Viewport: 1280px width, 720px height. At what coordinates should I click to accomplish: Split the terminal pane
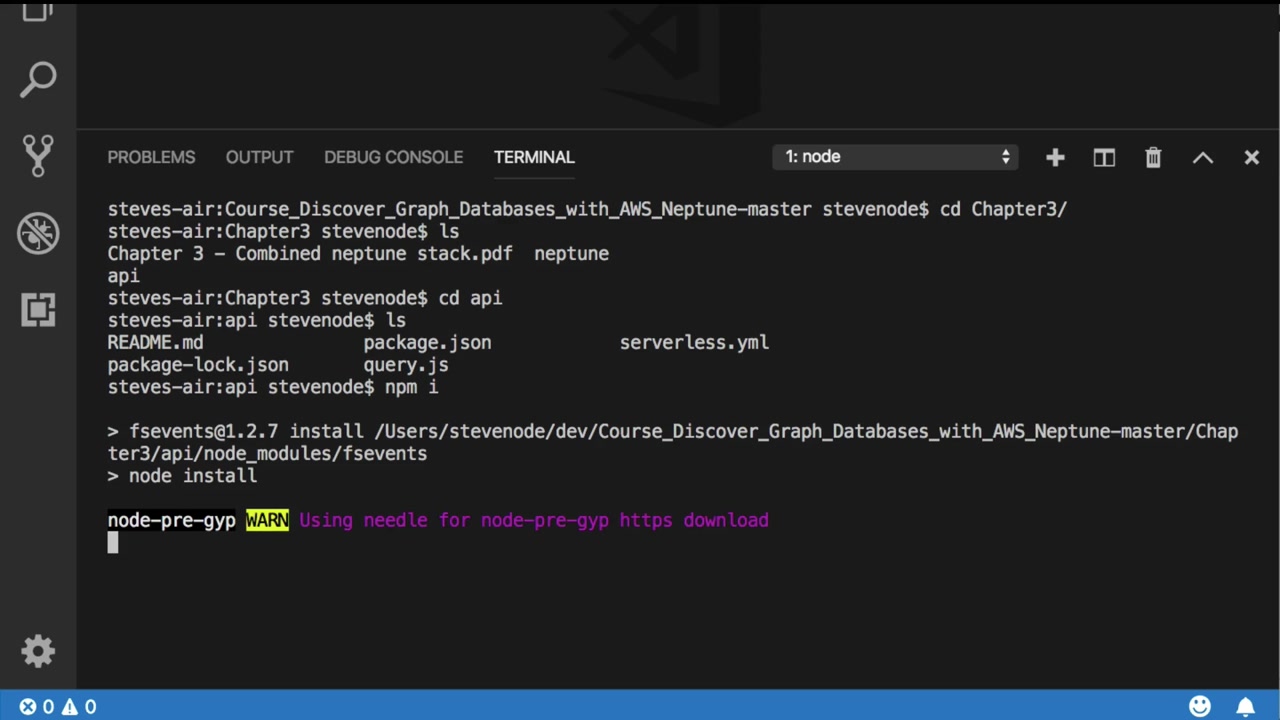click(x=1104, y=157)
